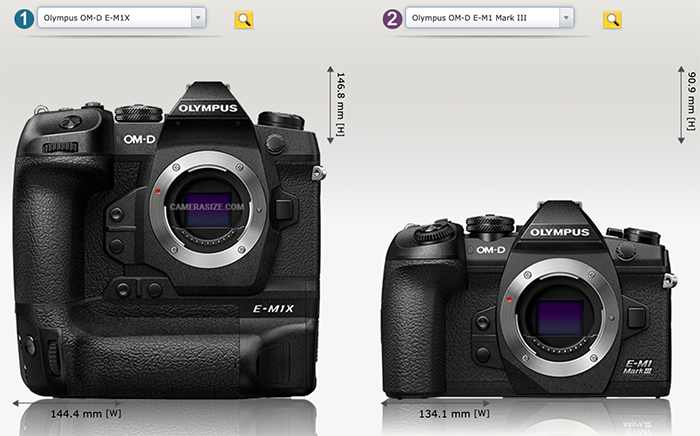Click the 90.9 mm height label
The width and height of the screenshot is (700, 436).
(x=690, y=103)
